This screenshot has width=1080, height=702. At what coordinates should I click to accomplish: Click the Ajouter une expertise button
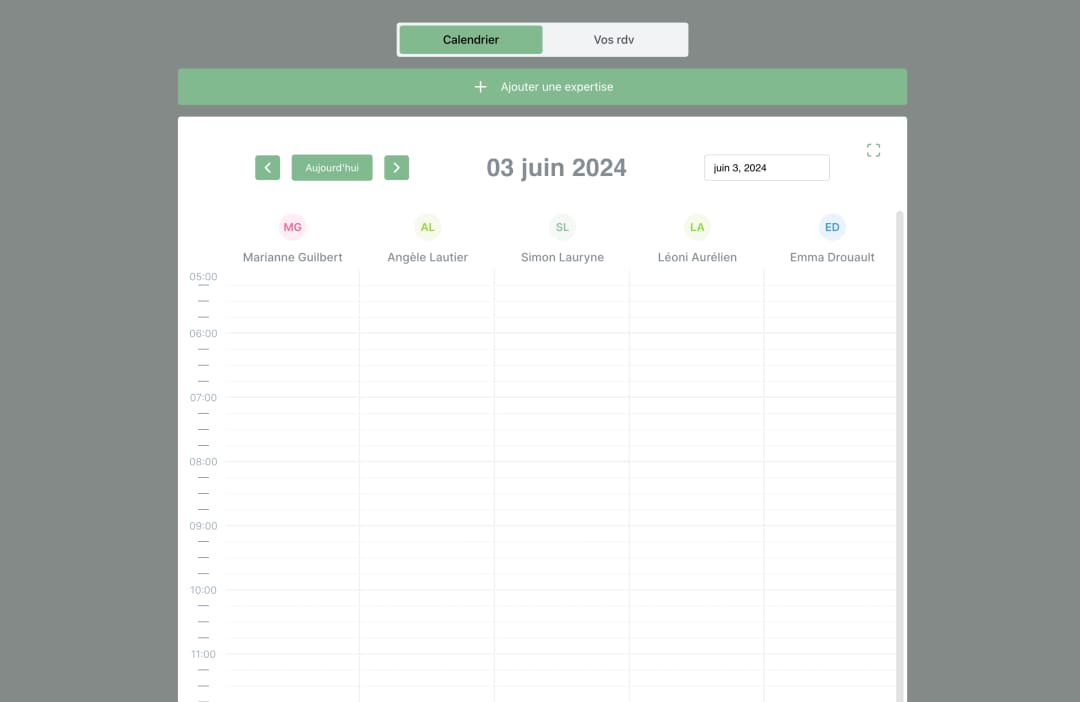[557, 87]
